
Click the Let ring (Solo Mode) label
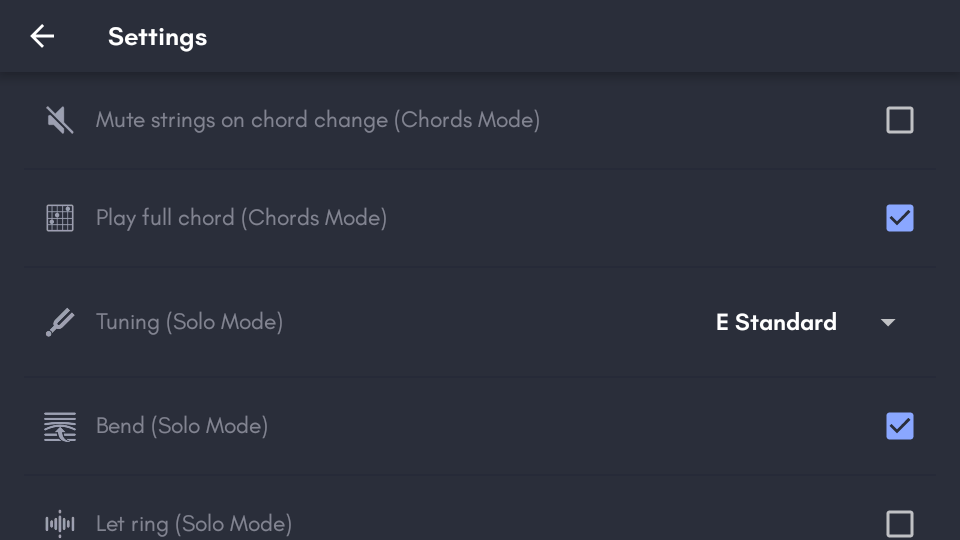pyautogui.click(x=193, y=523)
